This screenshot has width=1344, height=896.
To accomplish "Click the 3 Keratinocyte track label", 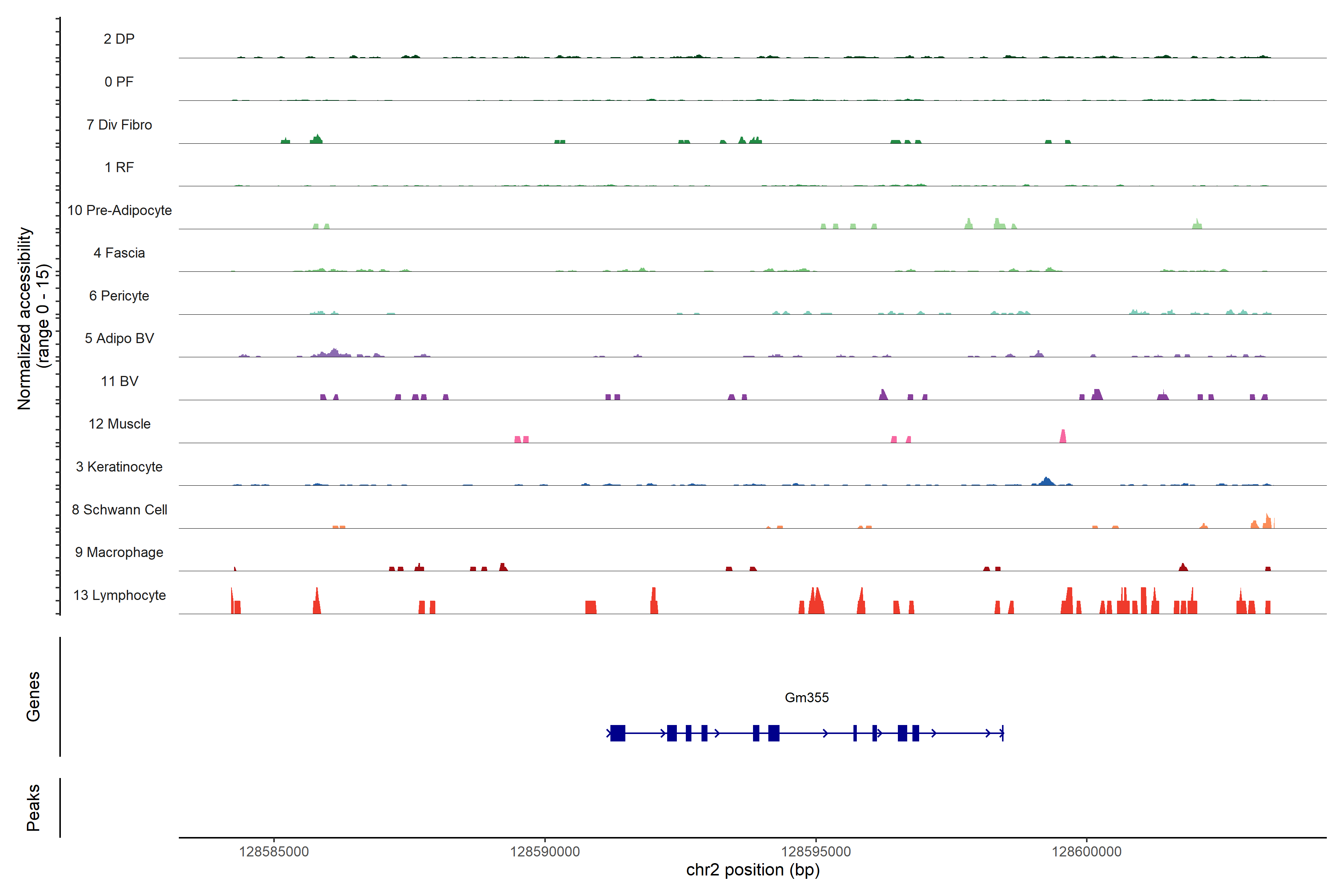I will pos(119,467).
